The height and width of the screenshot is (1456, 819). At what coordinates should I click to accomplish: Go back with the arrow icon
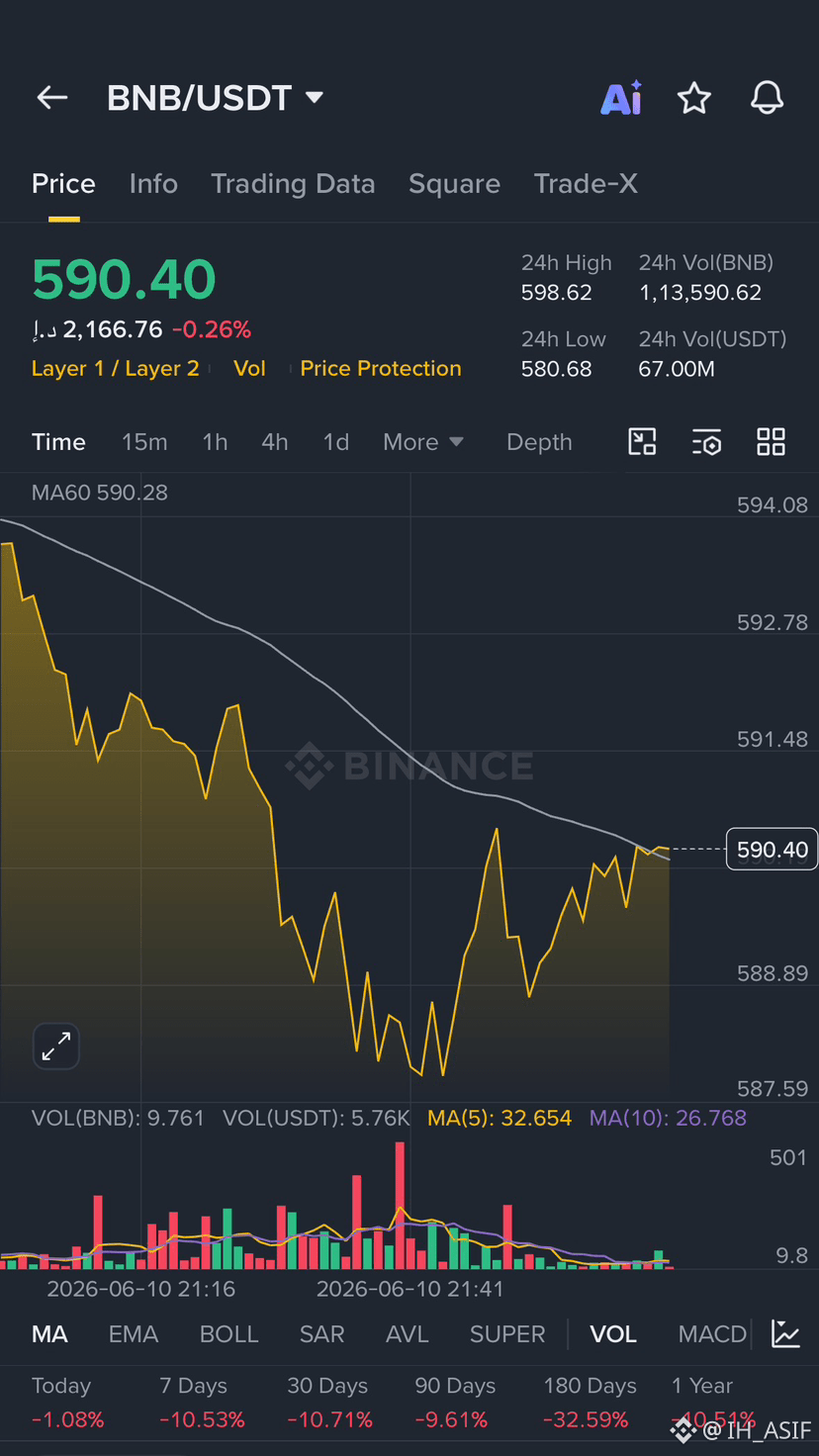point(52,97)
